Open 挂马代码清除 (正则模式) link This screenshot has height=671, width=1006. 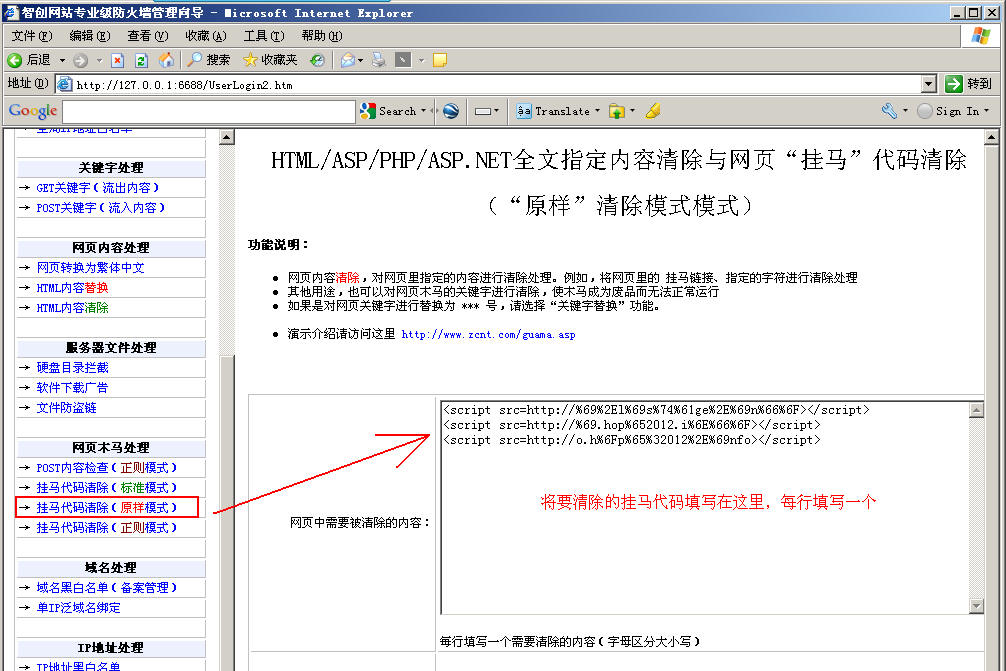click(x=107, y=527)
